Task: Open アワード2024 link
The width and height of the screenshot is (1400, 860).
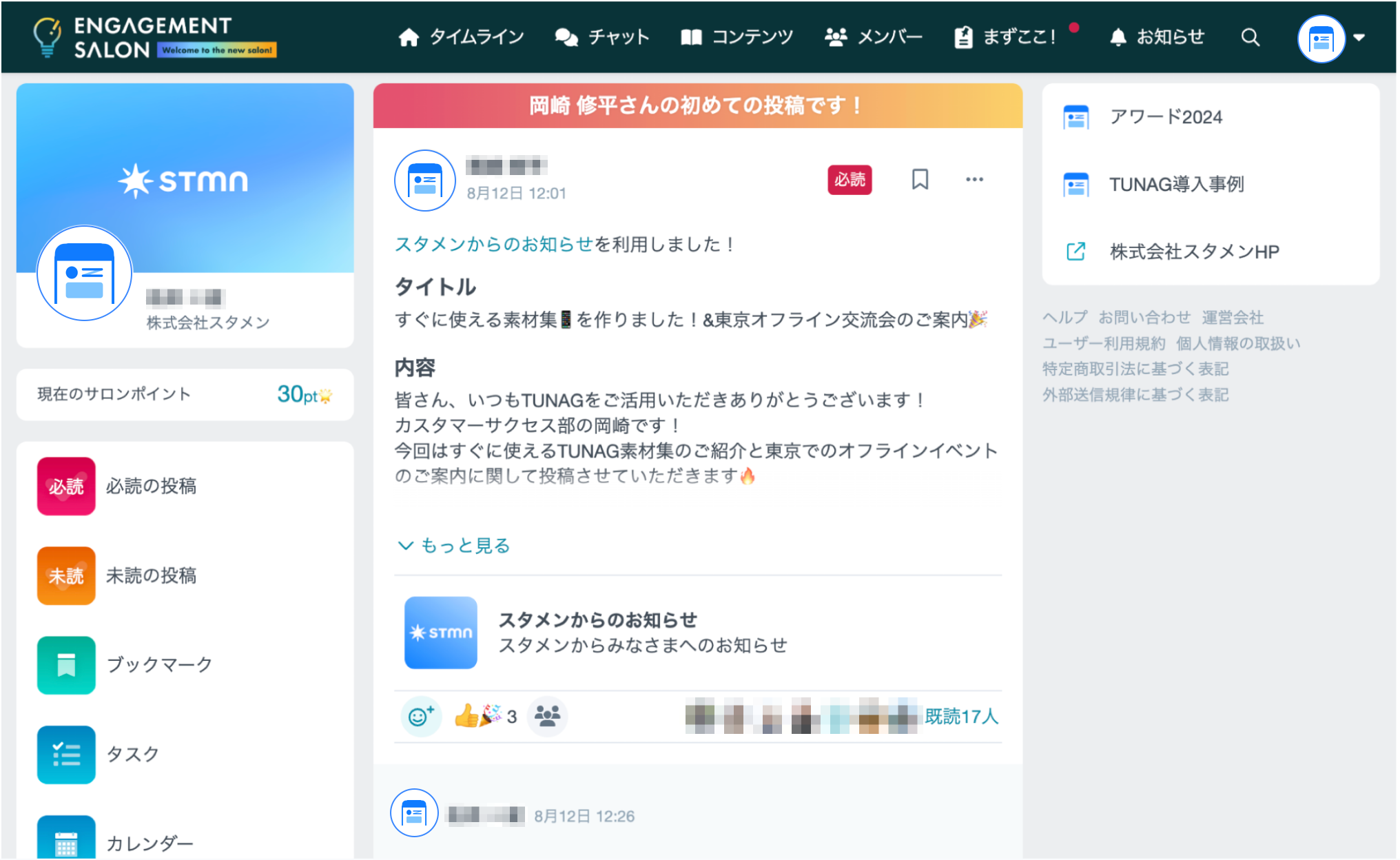Action: click(x=1166, y=117)
